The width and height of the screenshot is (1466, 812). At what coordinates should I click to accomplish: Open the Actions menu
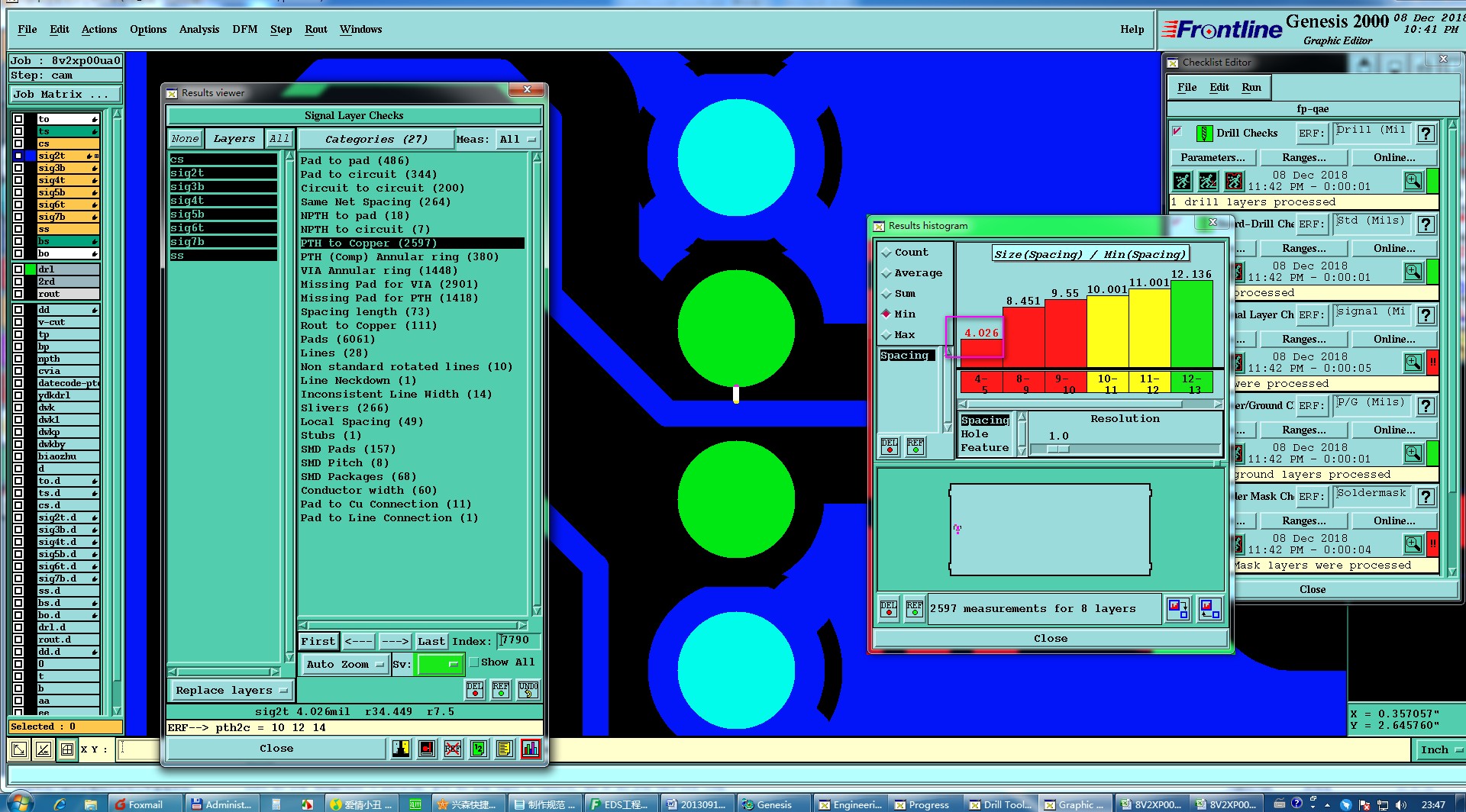coord(99,29)
